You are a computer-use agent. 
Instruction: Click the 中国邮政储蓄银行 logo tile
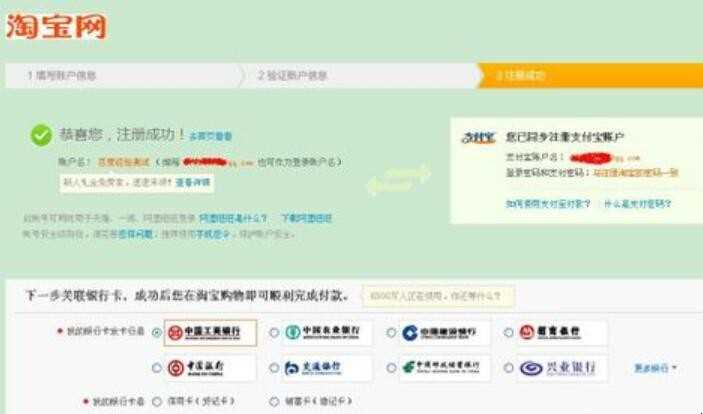444,368
